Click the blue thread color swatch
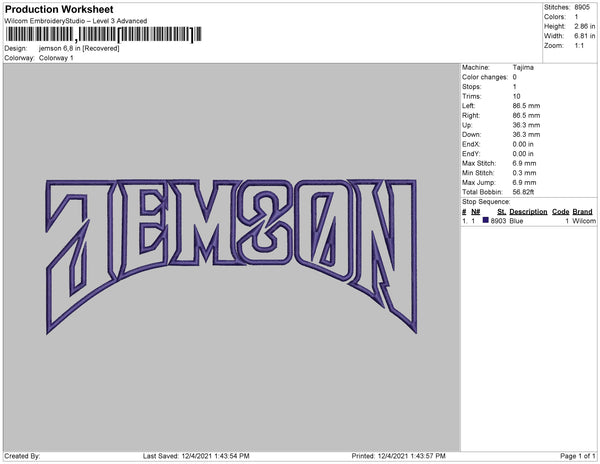The height and width of the screenshot is (464, 600). 486,220
